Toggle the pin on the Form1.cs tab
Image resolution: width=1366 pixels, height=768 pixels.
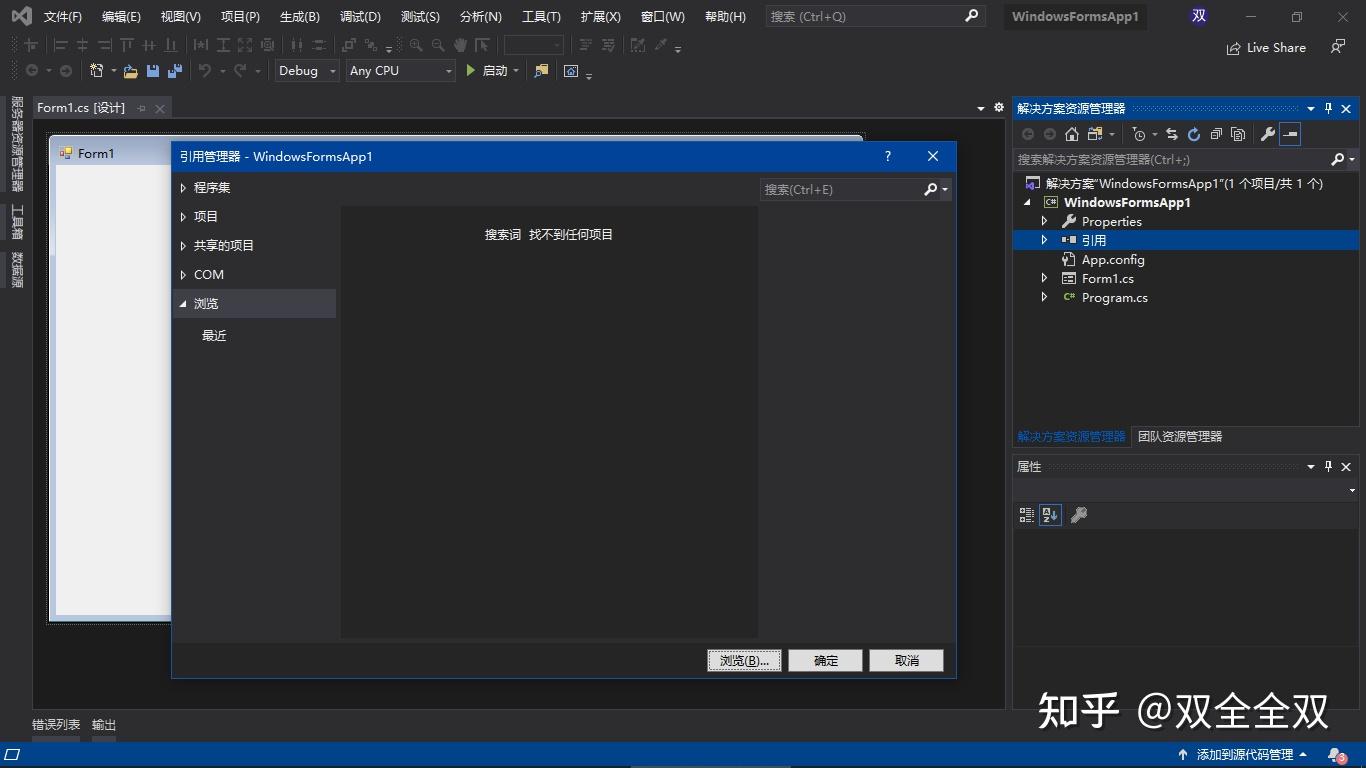tap(141, 107)
